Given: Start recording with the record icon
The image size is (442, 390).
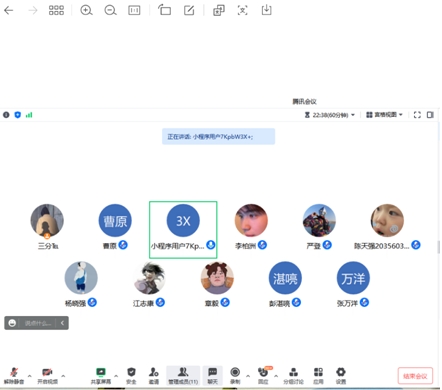Looking at the screenshot, I should point(235,375).
